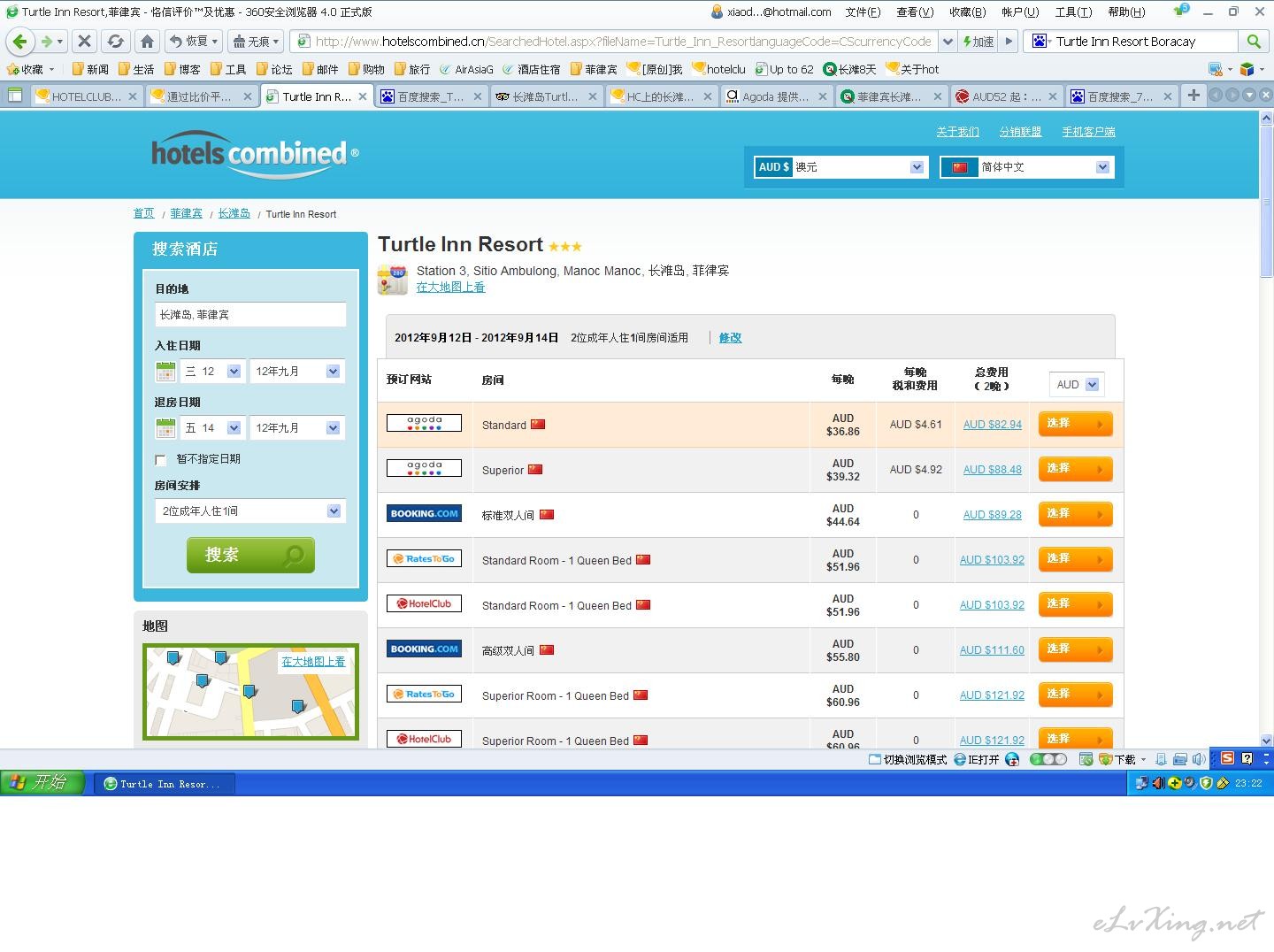
Task: Click the 关于我们 link
Action: point(957,132)
